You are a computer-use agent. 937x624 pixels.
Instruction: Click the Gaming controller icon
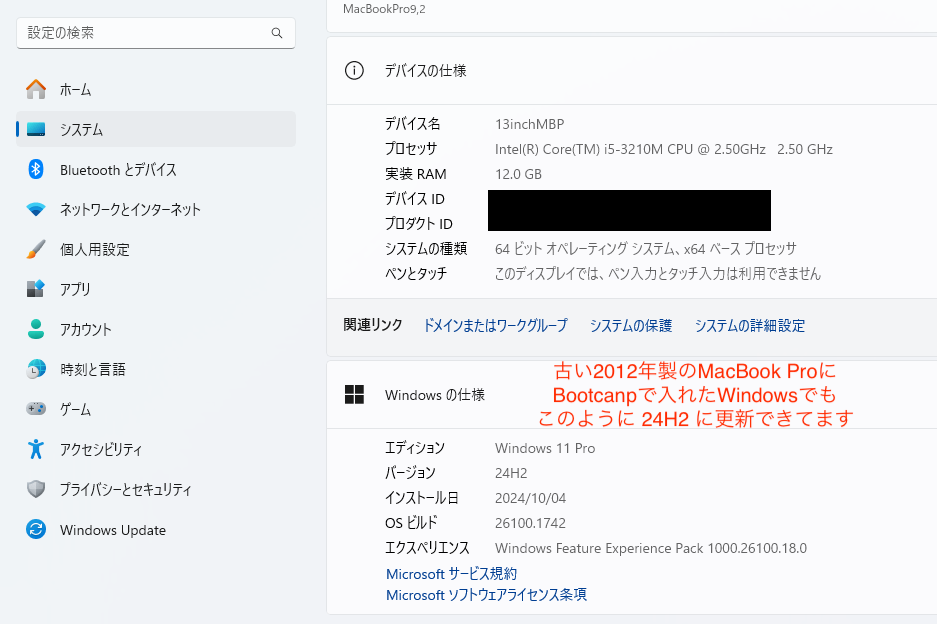click(x=36, y=409)
